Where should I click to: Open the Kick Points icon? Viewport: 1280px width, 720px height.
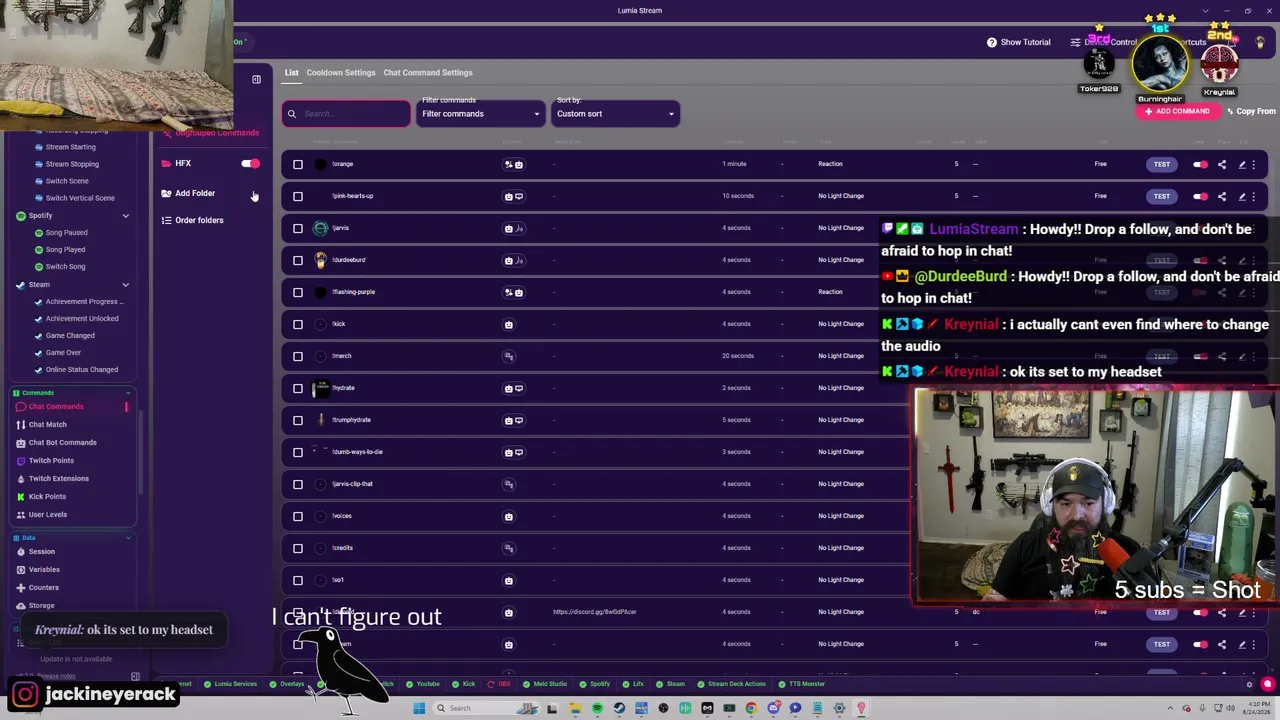[20, 497]
